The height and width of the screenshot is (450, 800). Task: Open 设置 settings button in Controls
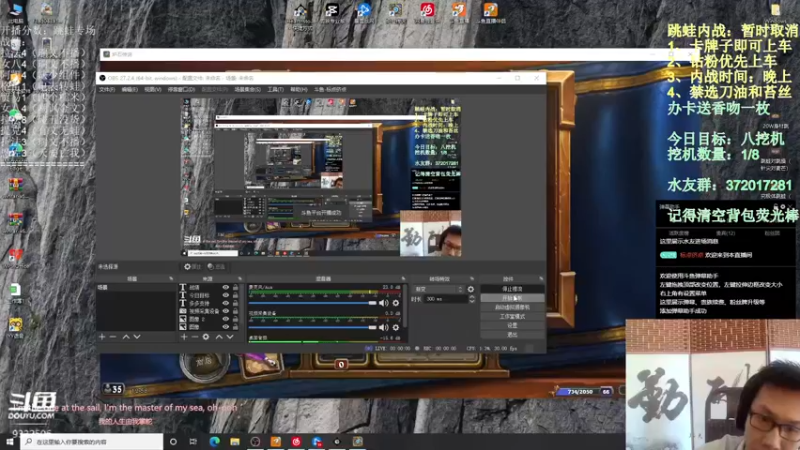point(512,326)
